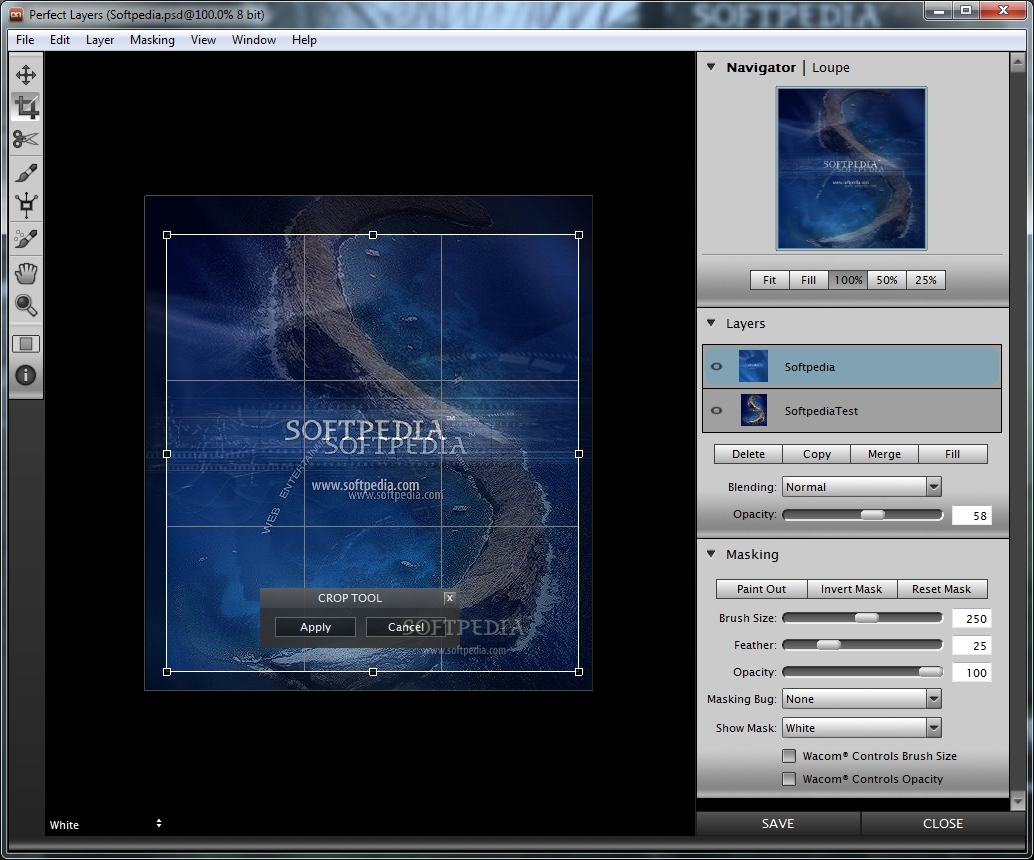Click the CLOSE button at bottom
1034x860 pixels.
943,823
